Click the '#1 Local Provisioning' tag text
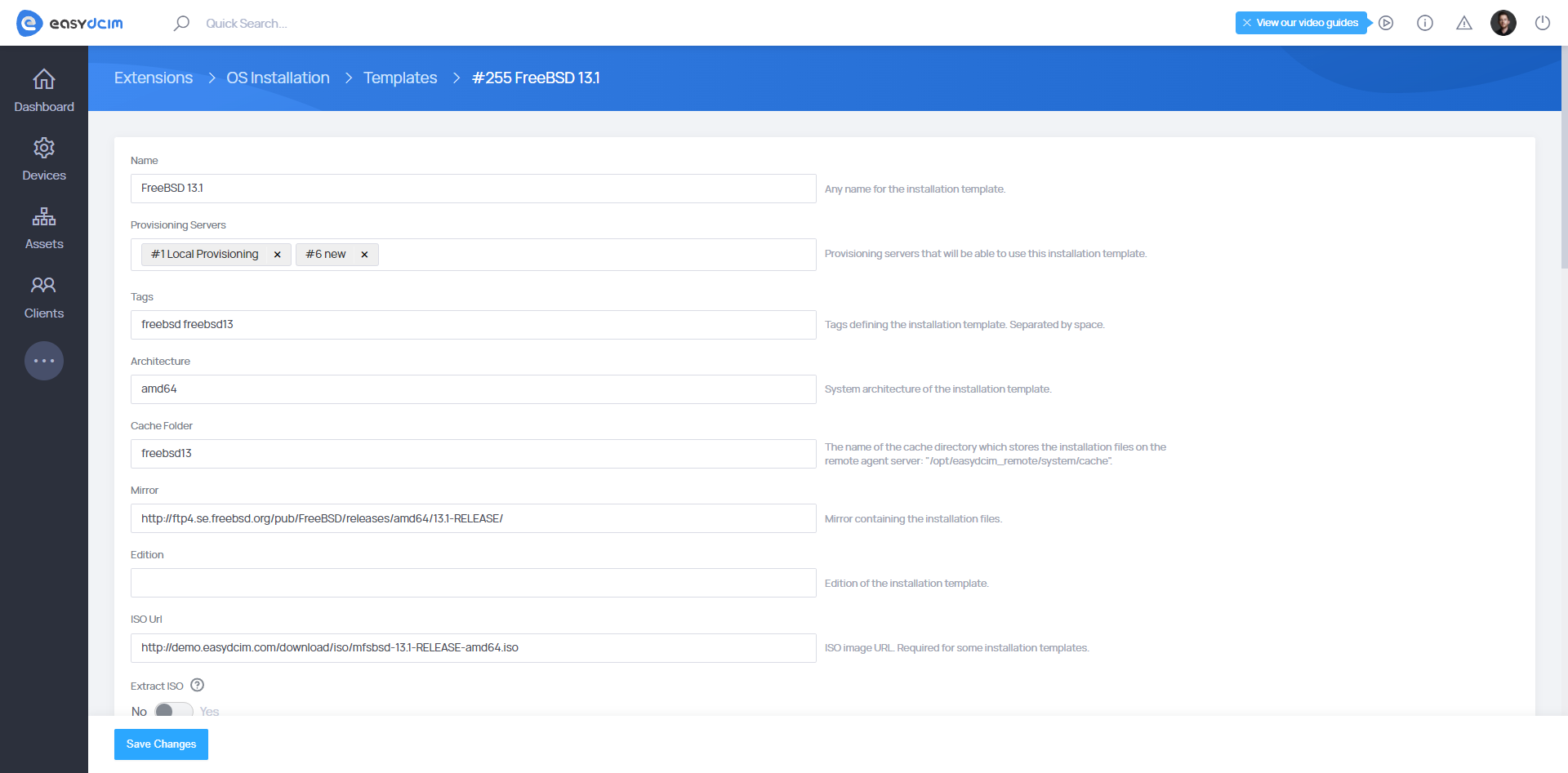This screenshot has height=773, width=1568. (x=204, y=255)
